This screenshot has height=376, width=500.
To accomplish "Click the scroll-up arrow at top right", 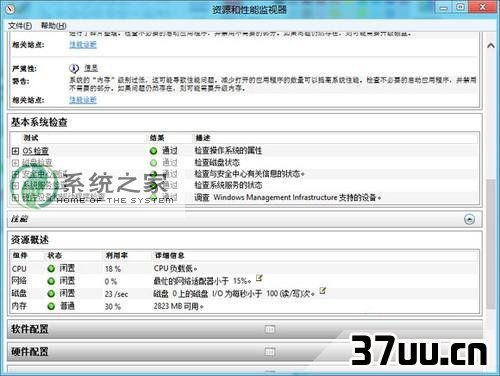I will (491, 46).
